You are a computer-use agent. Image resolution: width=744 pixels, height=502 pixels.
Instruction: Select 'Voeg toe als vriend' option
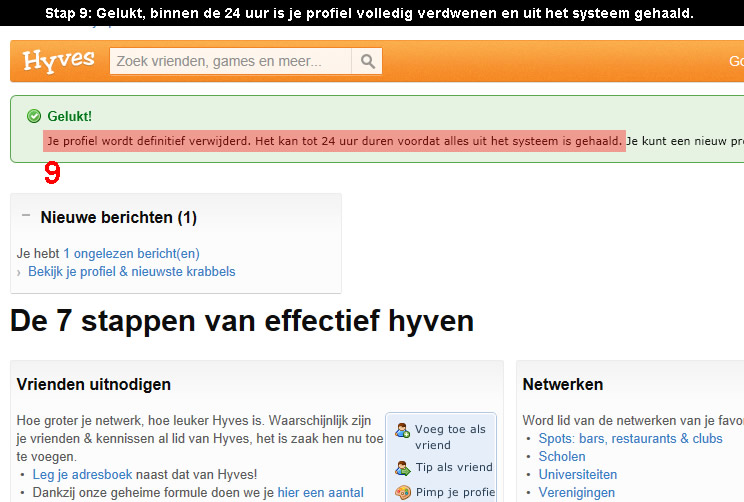[x=450, y=437]
